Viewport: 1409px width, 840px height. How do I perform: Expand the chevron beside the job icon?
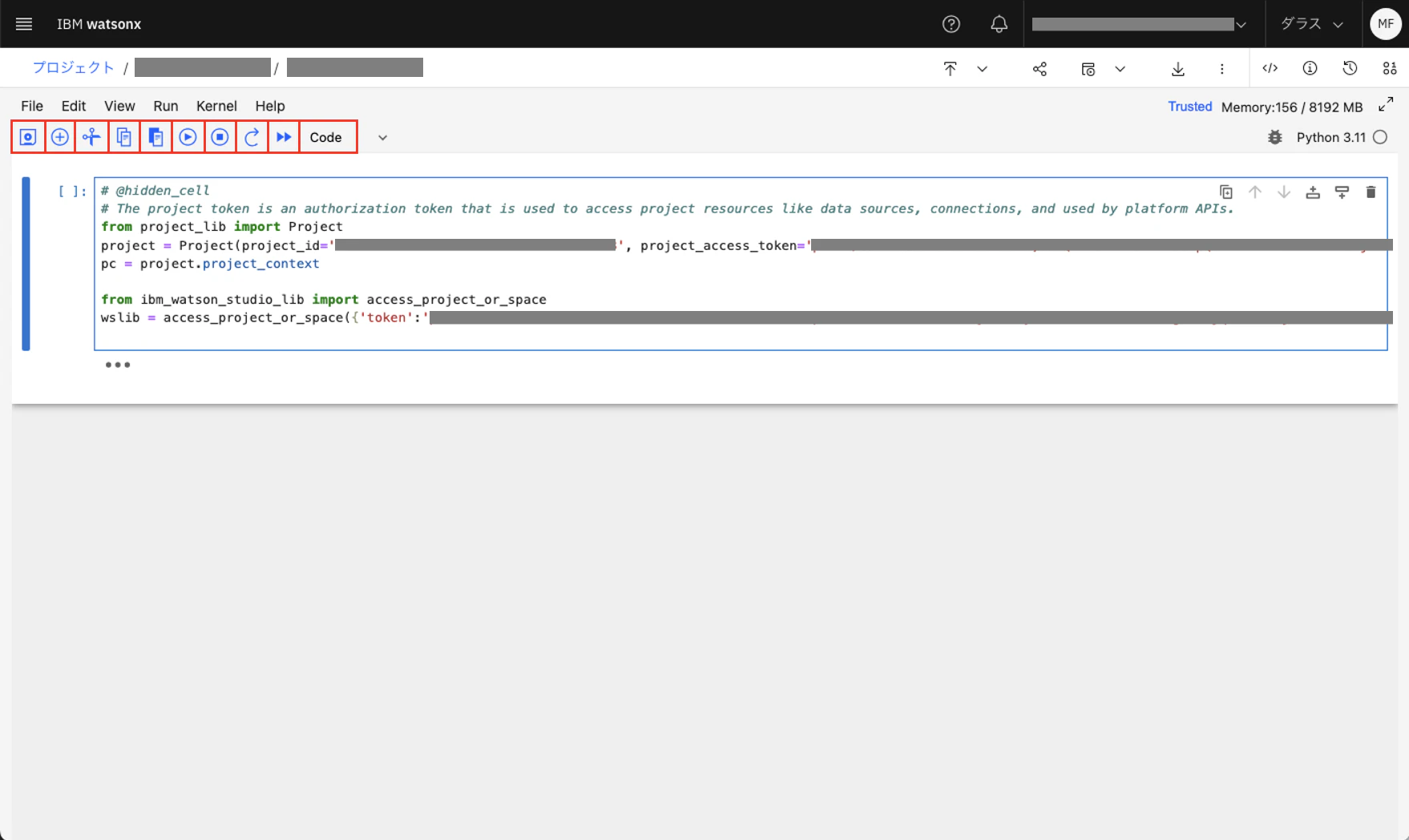1120,69
